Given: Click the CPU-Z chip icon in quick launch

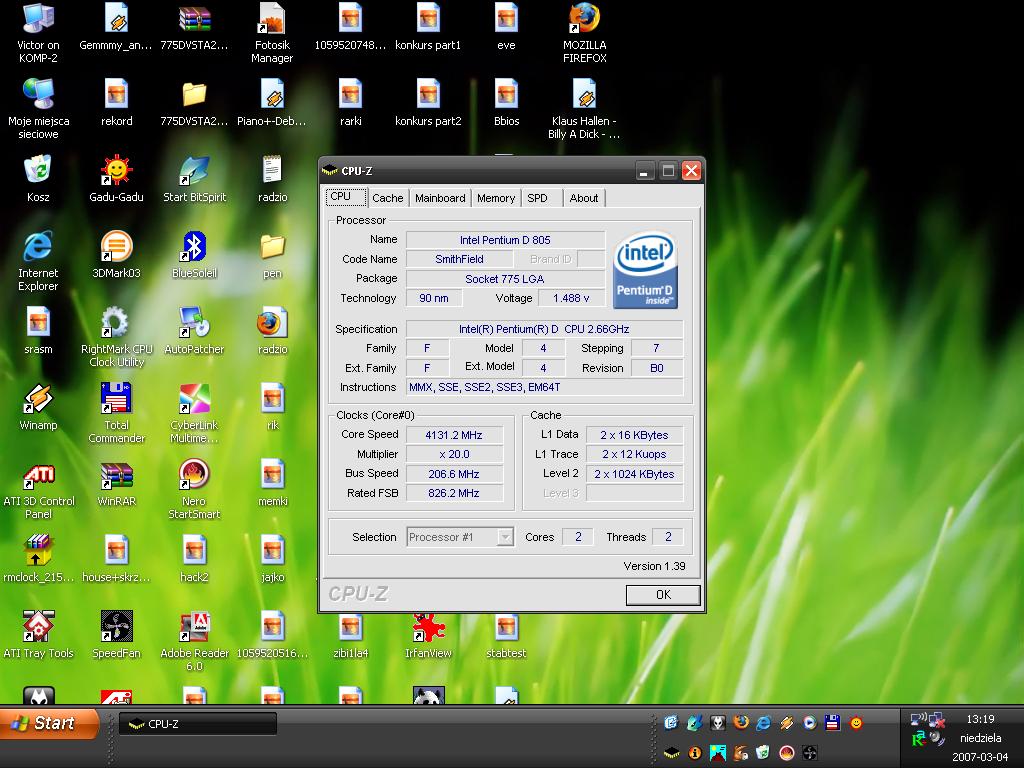Looking at the screenshot, I should (671, 753).
